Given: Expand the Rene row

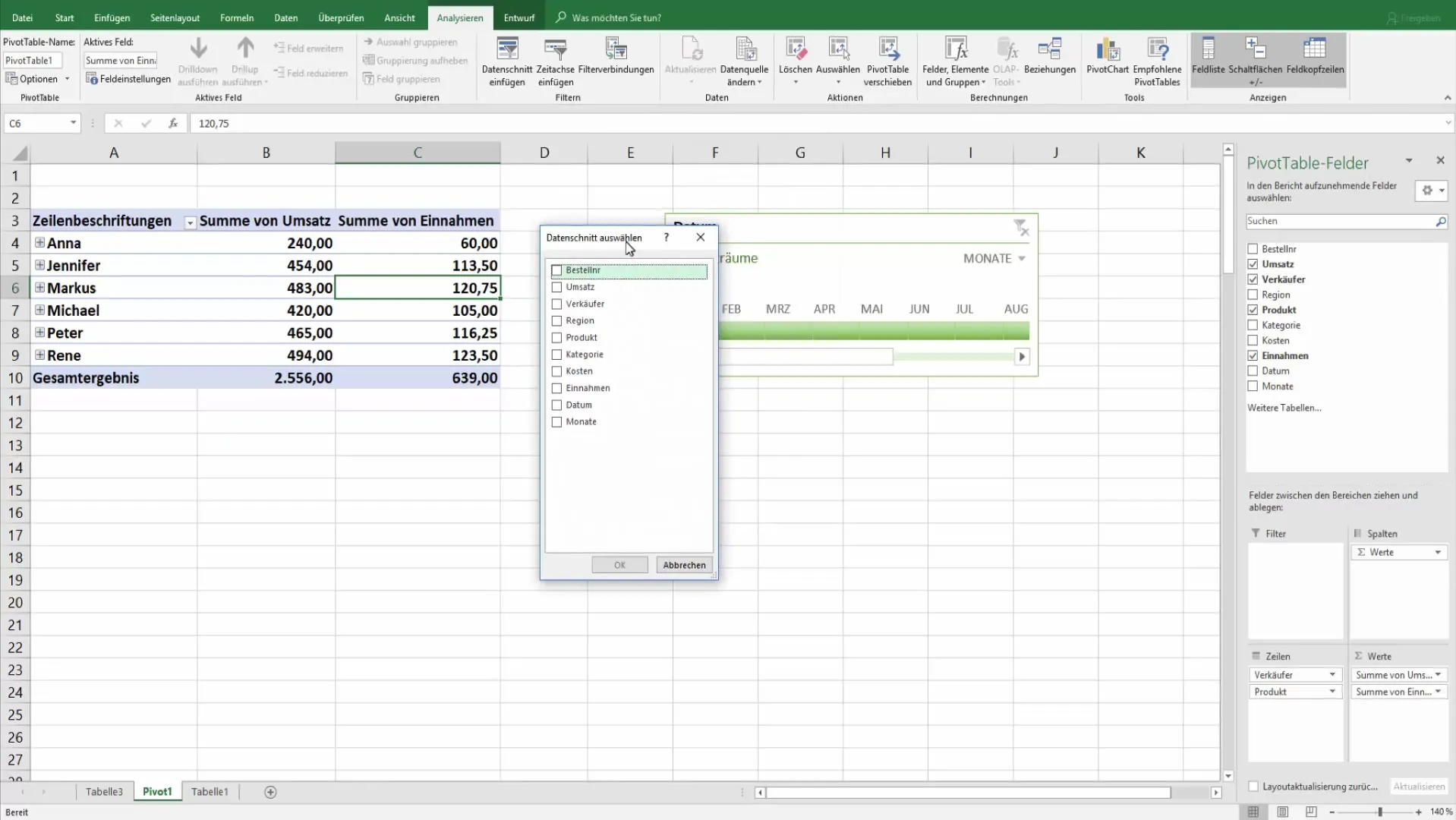Looking at the screenshot, I should point(39,355).
